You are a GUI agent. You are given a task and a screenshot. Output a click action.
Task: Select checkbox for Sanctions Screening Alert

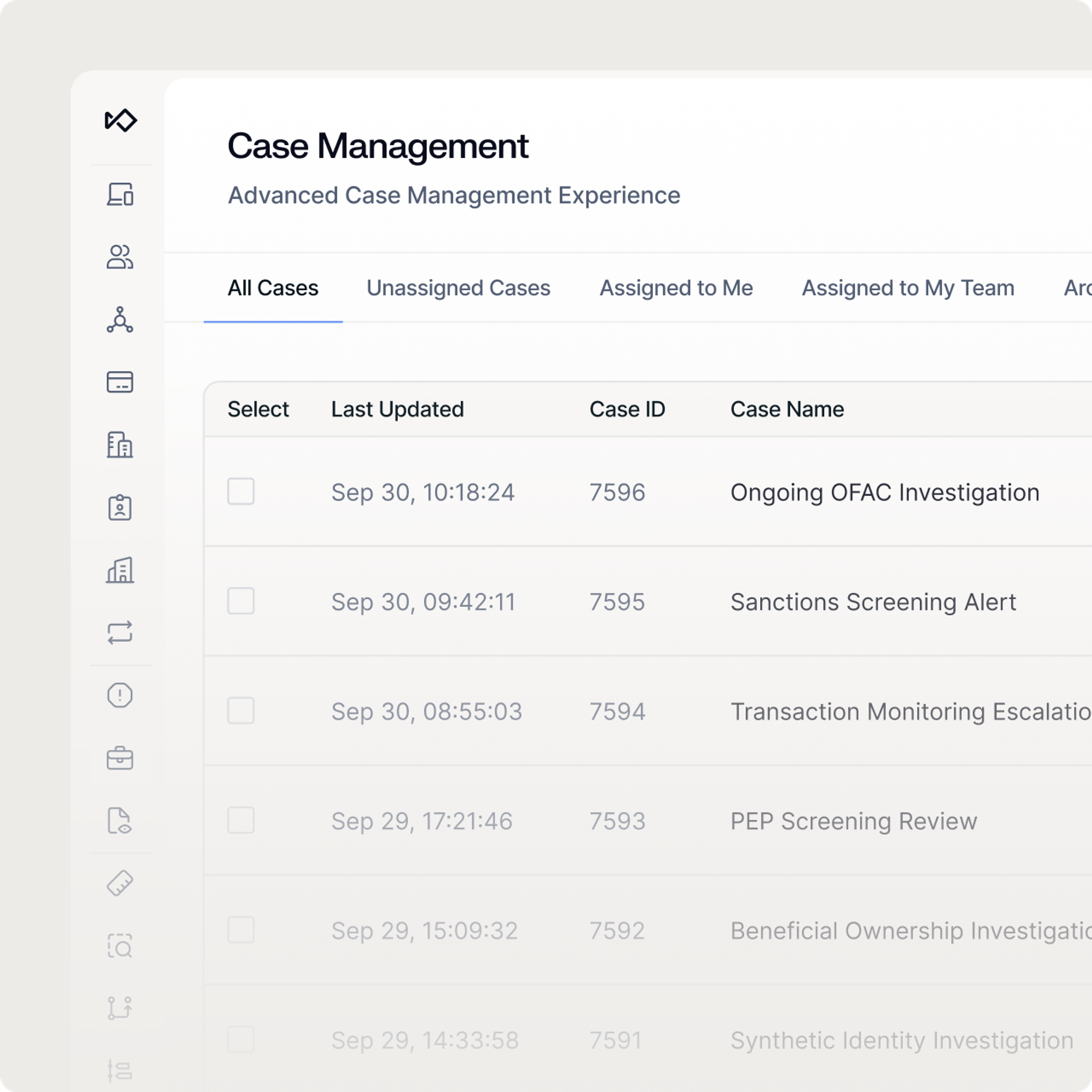(241, 601)
